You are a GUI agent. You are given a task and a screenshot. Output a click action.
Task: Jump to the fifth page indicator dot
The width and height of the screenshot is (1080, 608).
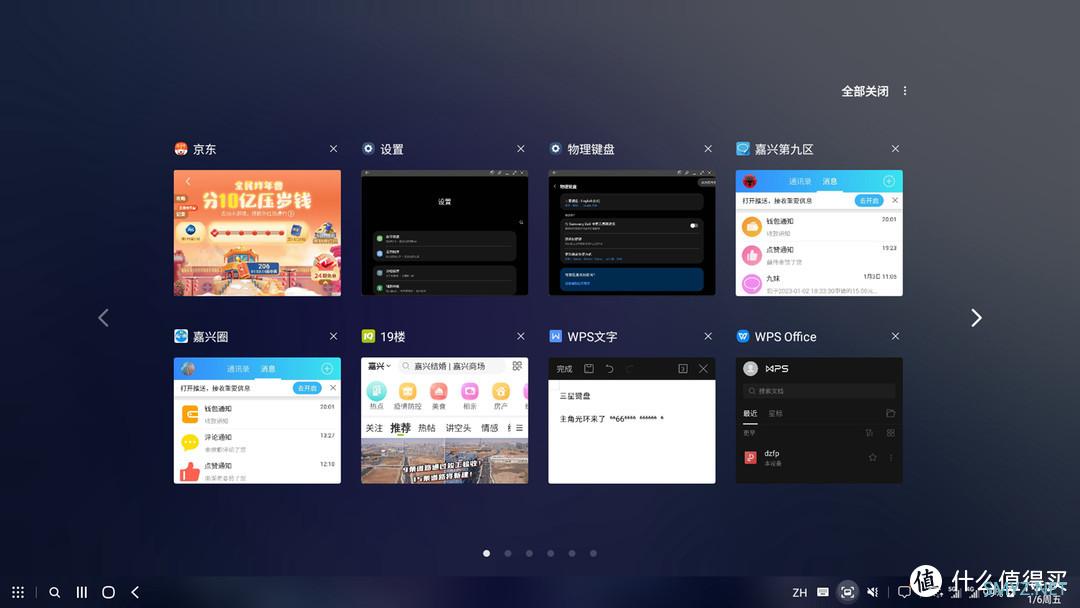[572, 553]
